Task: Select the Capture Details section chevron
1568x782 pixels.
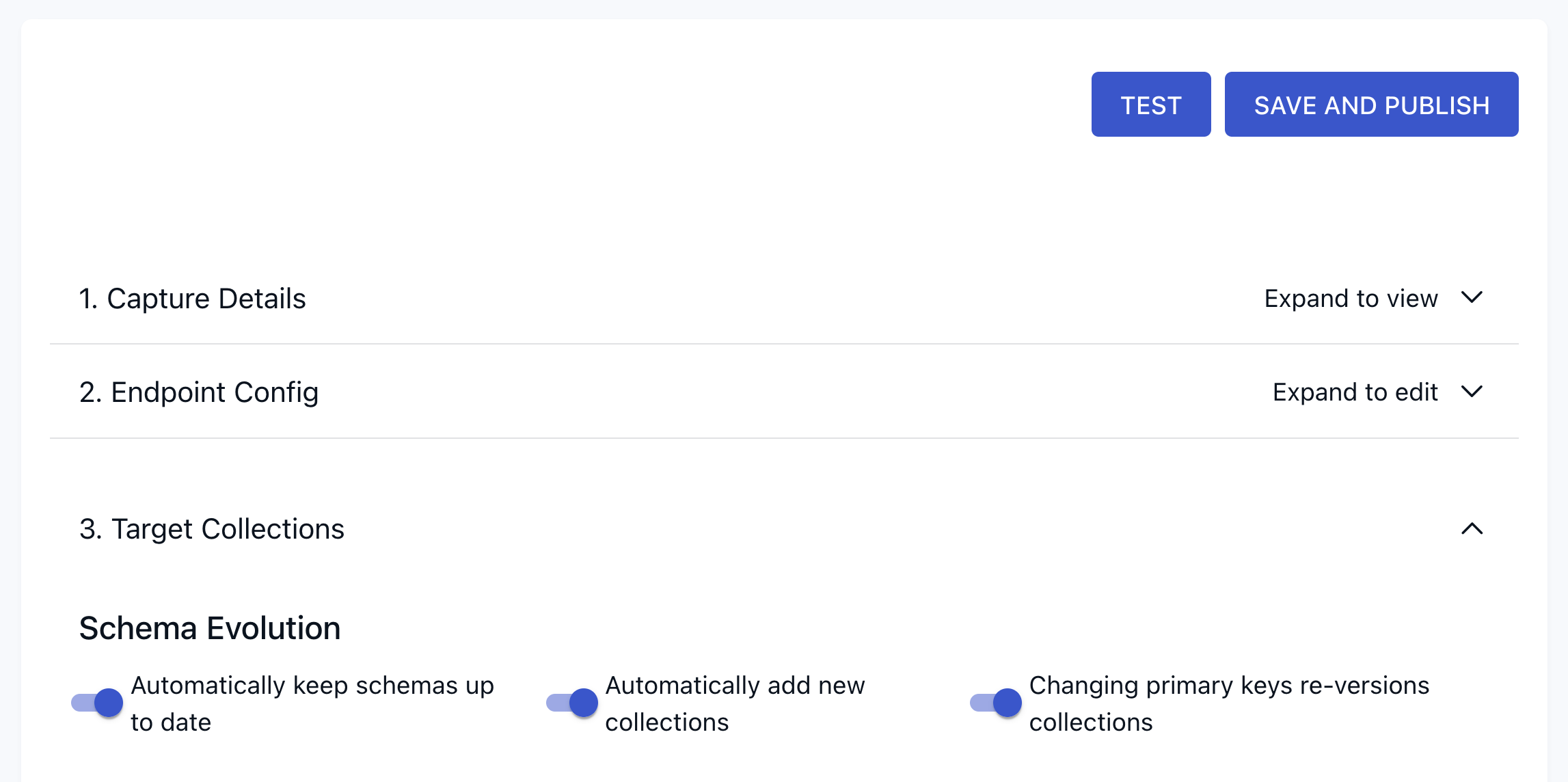Action: (1474, 298)
